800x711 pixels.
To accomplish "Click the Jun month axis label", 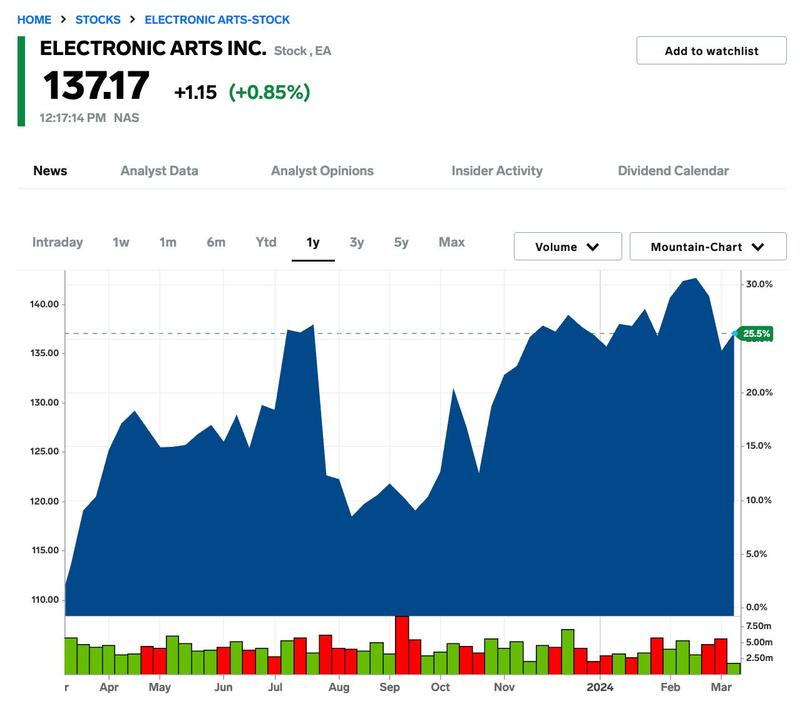I will click(223, 688).
